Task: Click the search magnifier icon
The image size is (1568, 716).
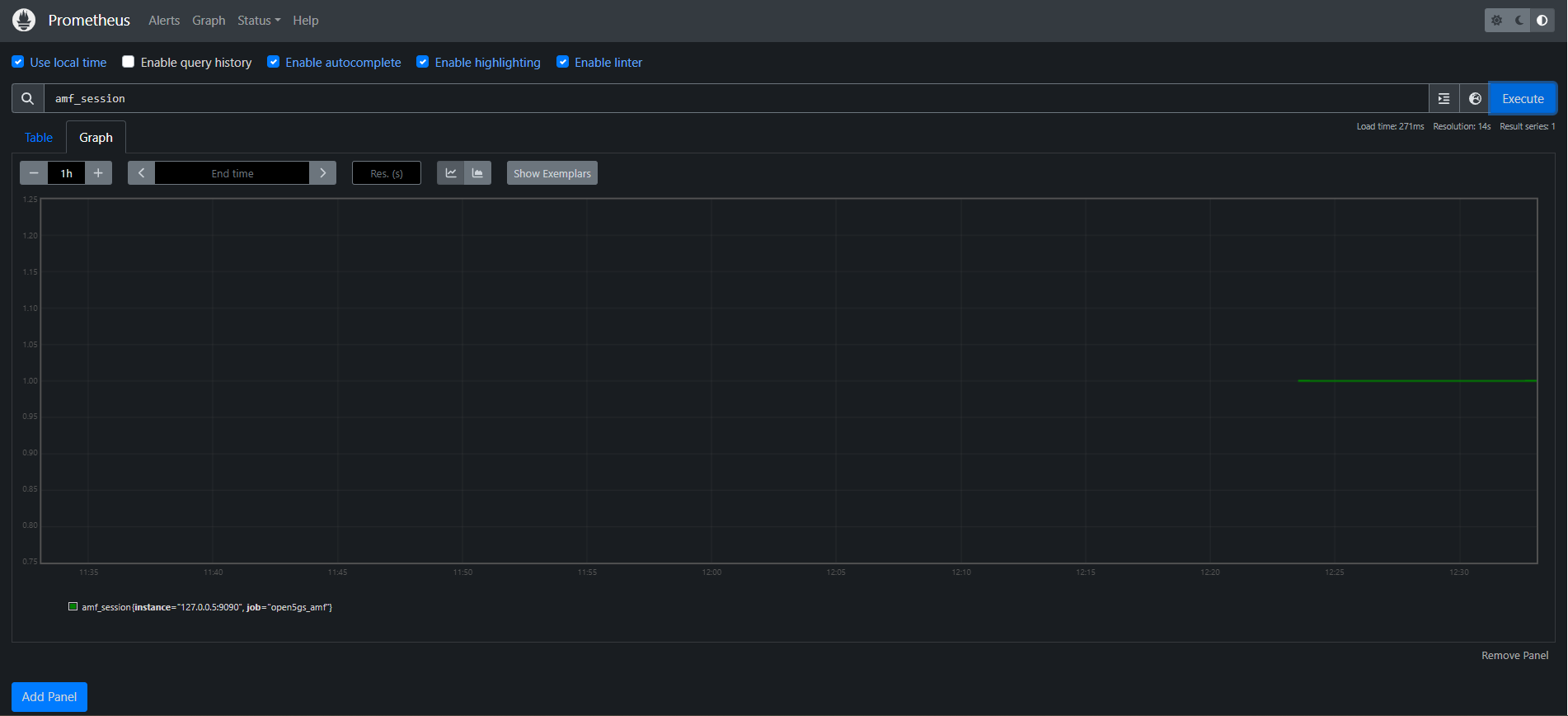Action: [x=28, y=99]
